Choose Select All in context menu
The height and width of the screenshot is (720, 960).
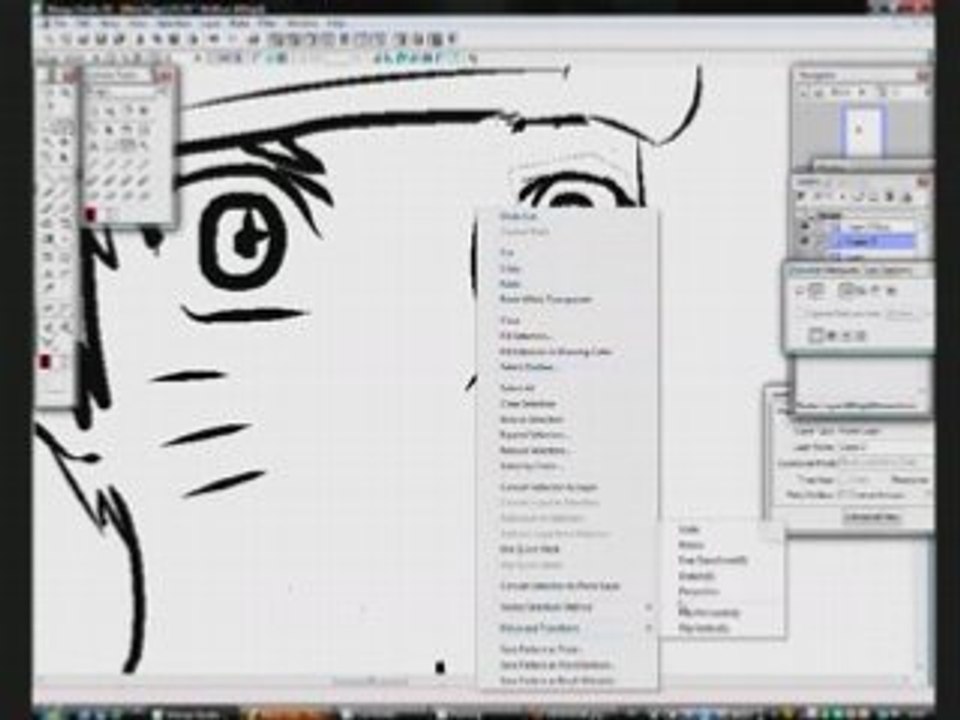coord(517,388)
